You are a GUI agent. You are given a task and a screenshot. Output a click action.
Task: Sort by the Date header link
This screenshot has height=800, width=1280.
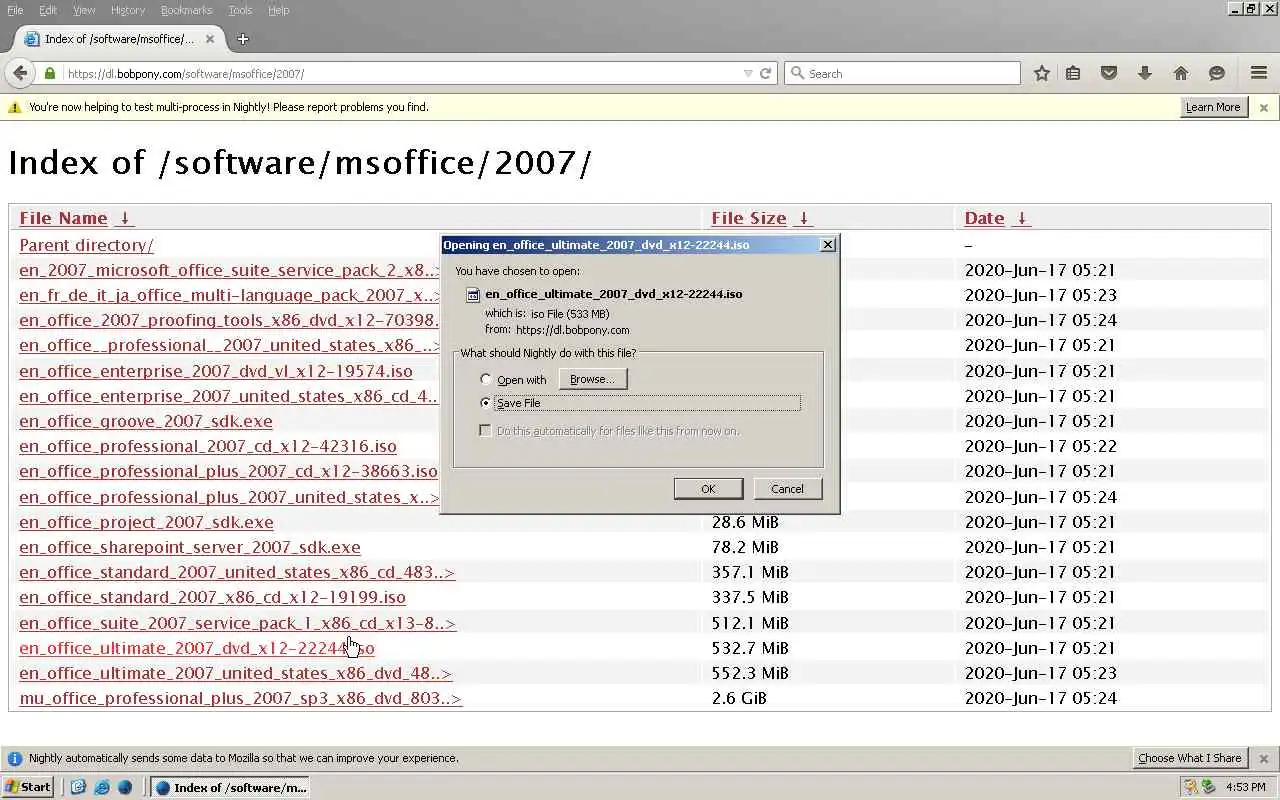click(984, 218)
